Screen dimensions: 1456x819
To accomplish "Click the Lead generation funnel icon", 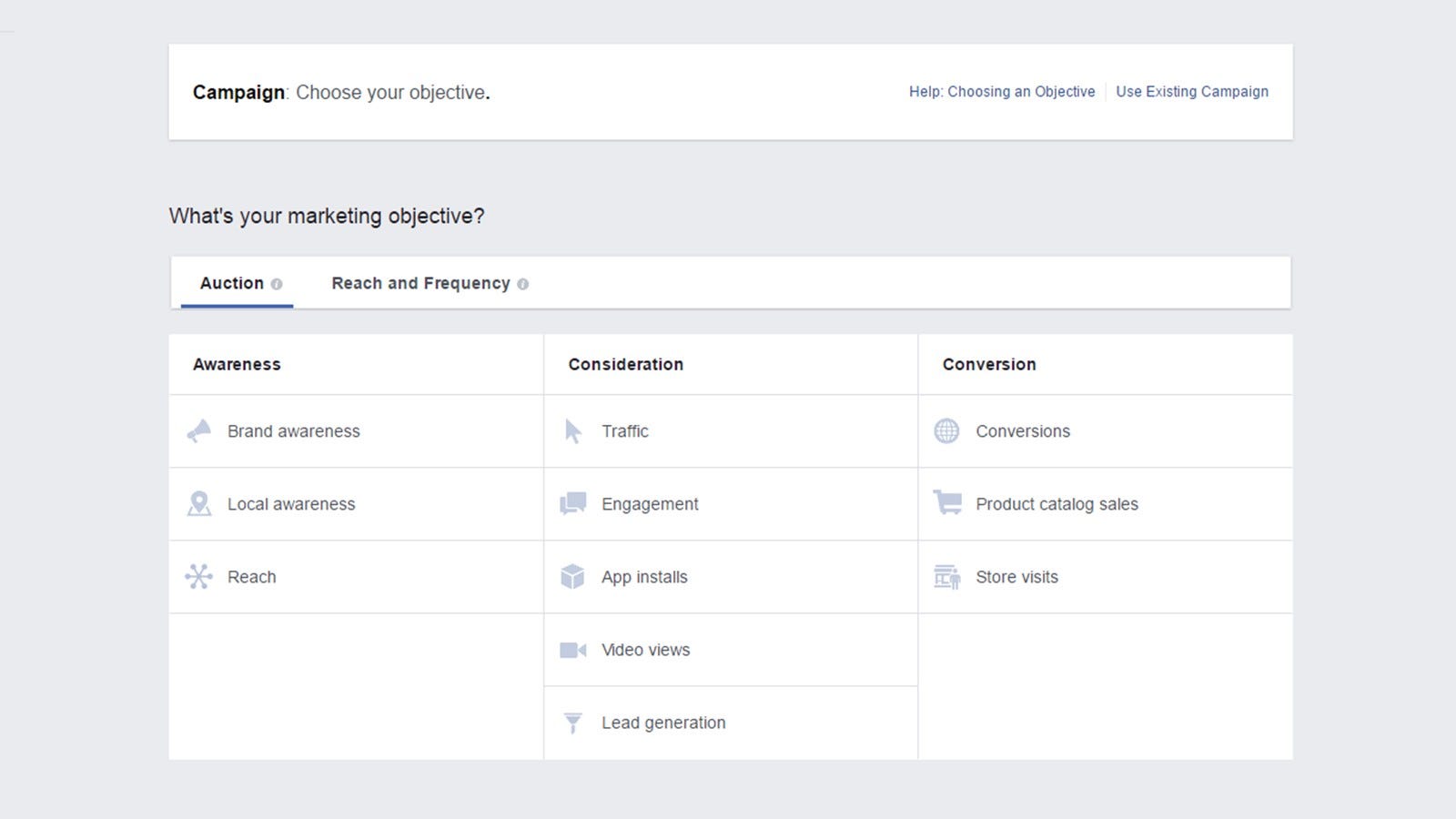I will click(x=572, y=723).
